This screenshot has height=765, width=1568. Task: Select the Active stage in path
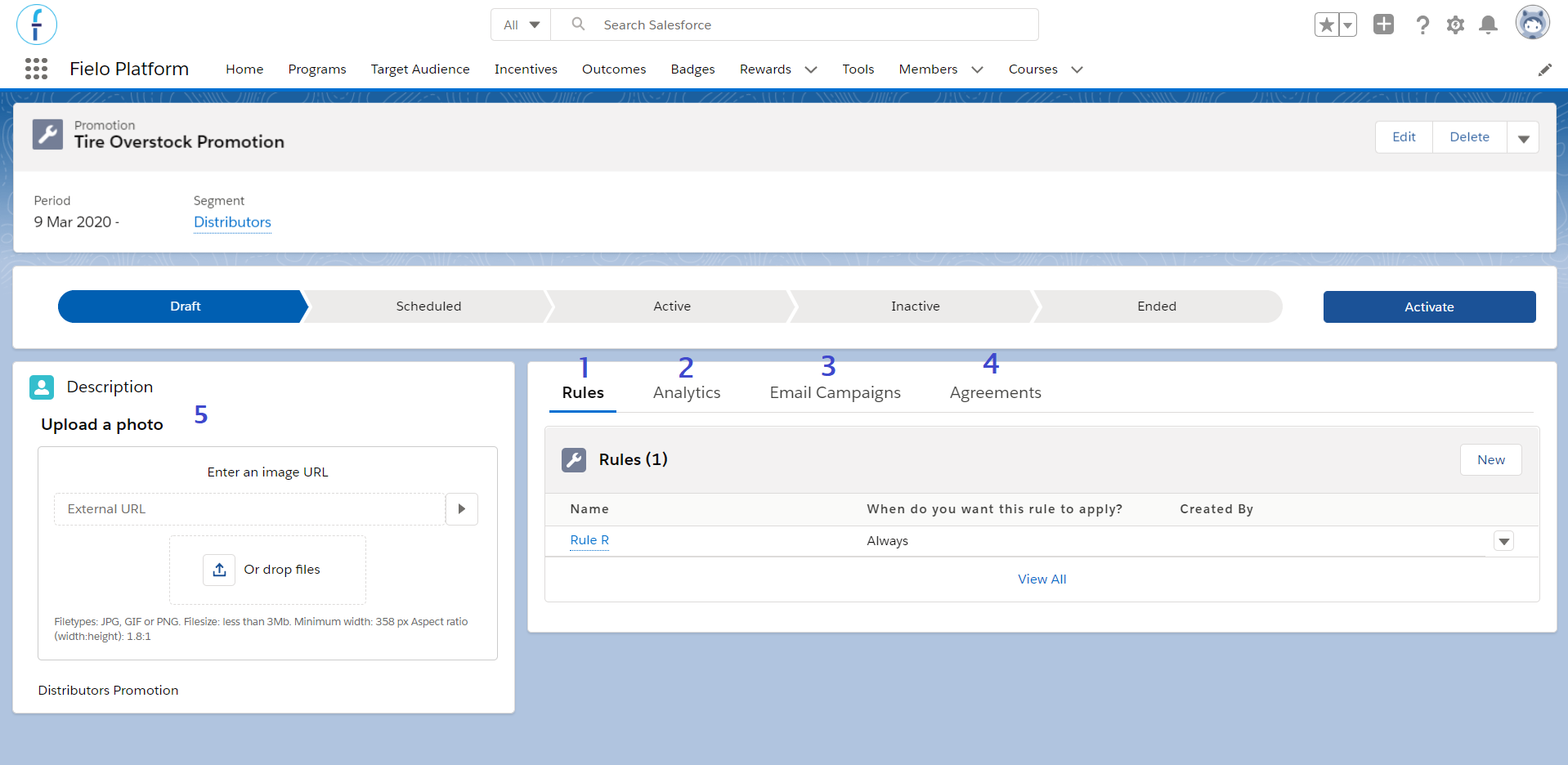(672, 306)
